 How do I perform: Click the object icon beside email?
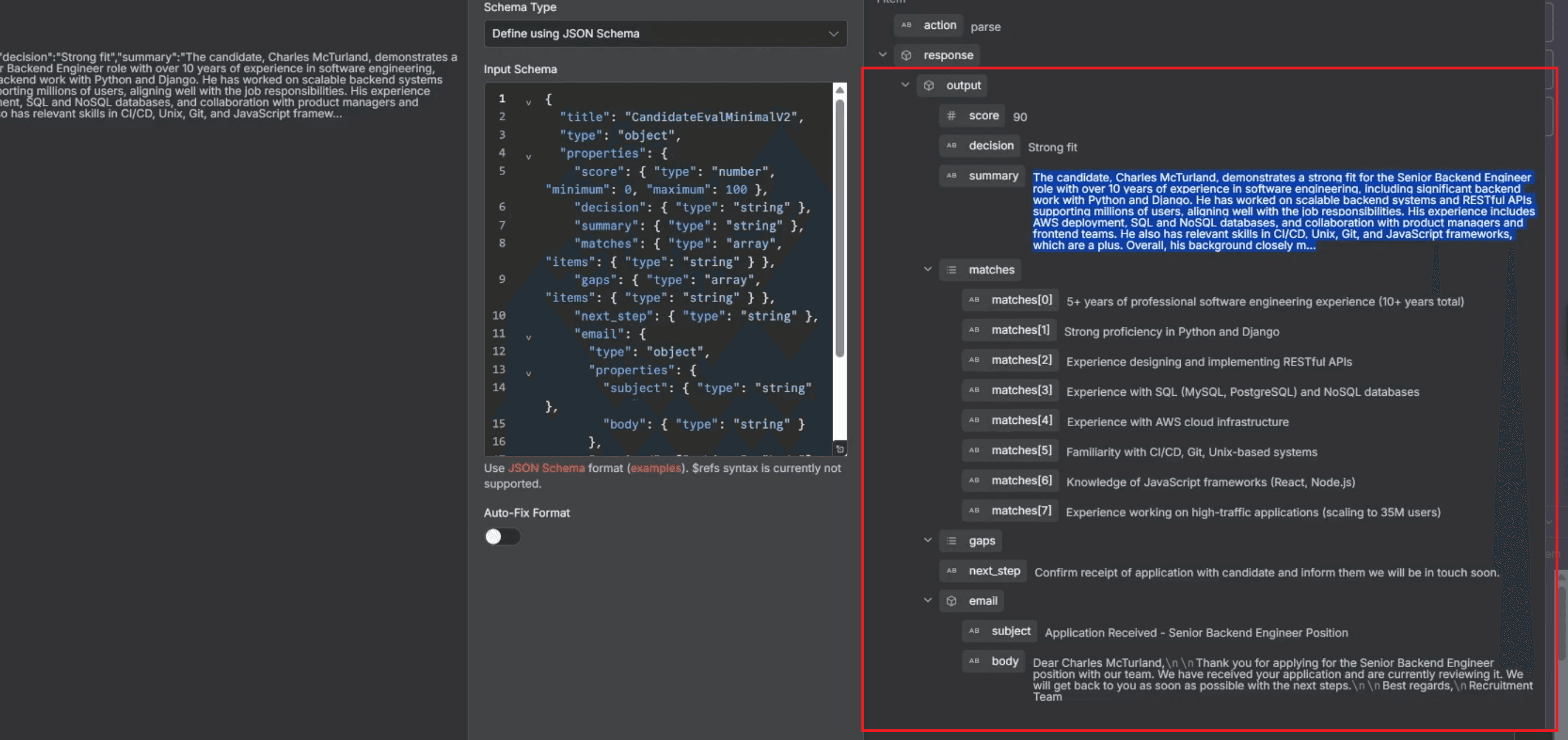click(952, 601)
